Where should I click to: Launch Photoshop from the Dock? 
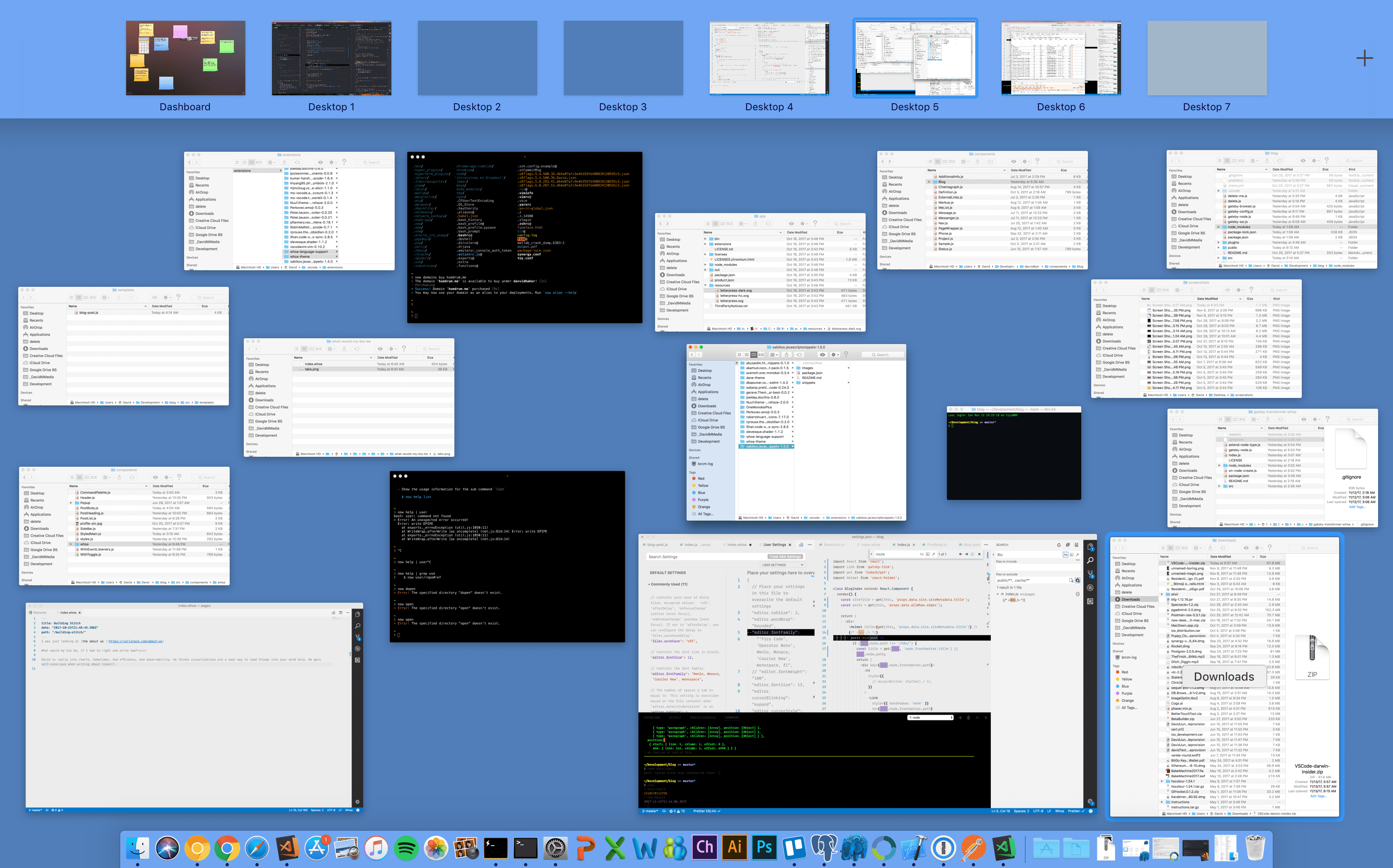click(x=764, y=848)
